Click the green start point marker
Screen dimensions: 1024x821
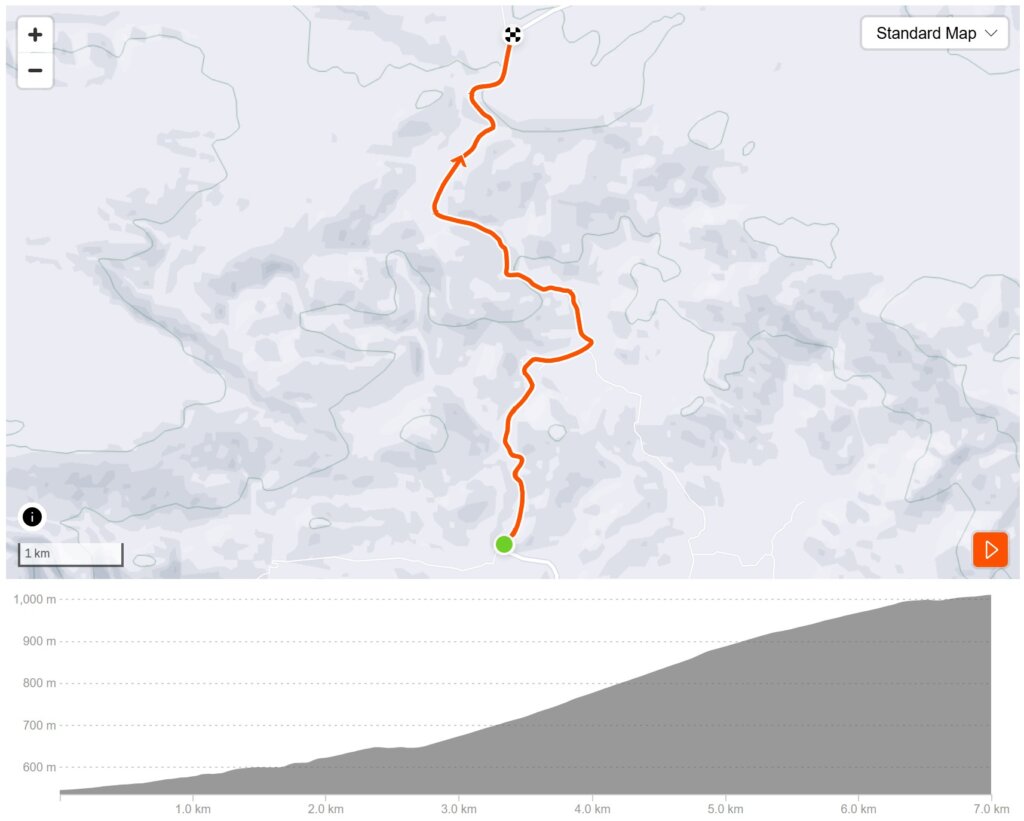(504, 544)
